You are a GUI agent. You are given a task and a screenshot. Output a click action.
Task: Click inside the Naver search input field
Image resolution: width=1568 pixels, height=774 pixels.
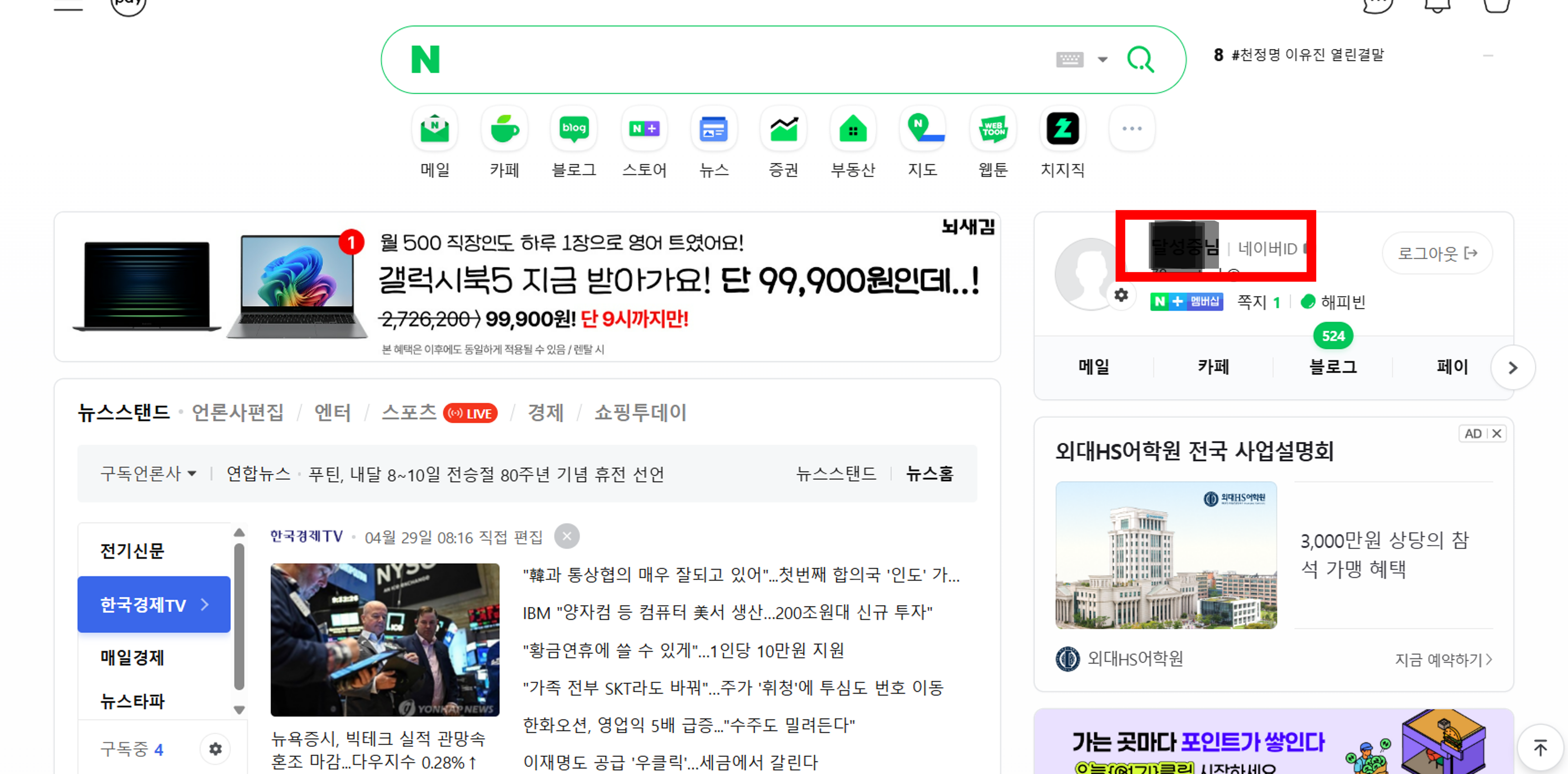tap(761, 59)
